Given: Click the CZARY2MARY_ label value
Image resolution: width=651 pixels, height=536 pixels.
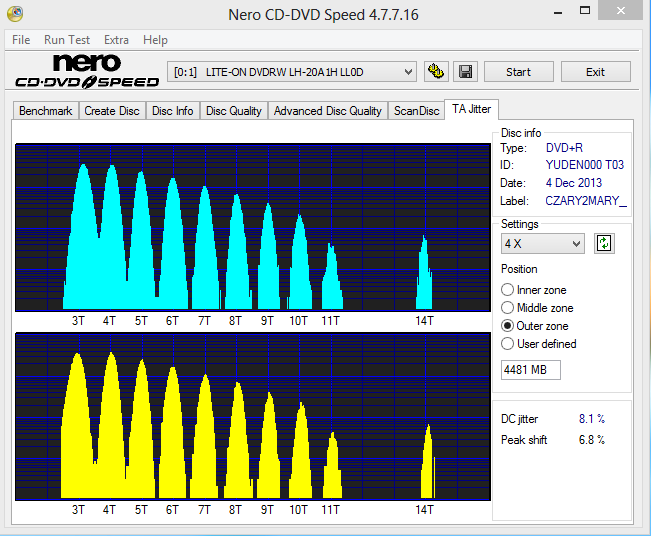Looking at the screenshot, I should click(586, 201).
